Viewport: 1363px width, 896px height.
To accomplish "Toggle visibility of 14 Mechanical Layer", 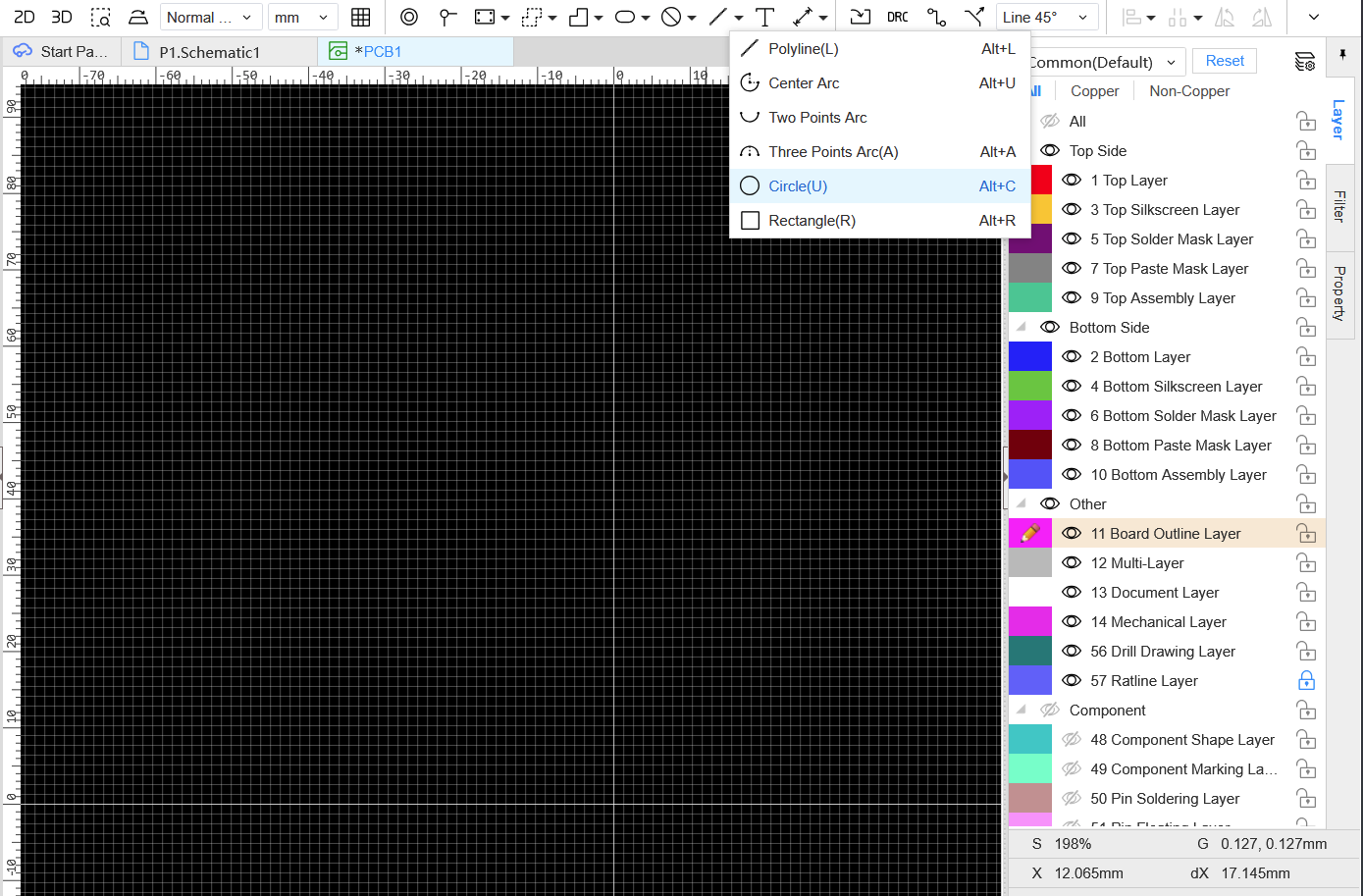I will point(1072,622).
